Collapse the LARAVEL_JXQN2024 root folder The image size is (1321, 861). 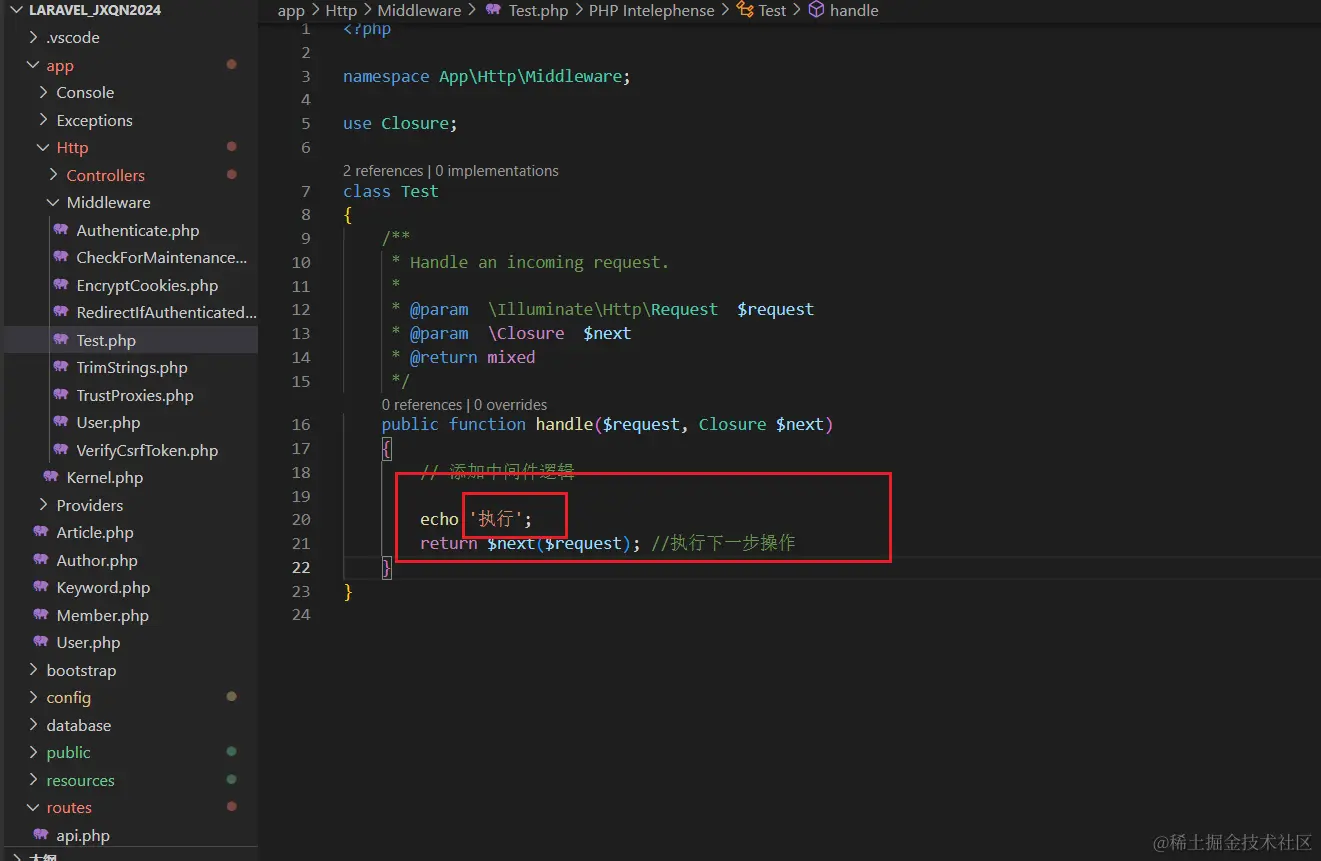(16, 10)
